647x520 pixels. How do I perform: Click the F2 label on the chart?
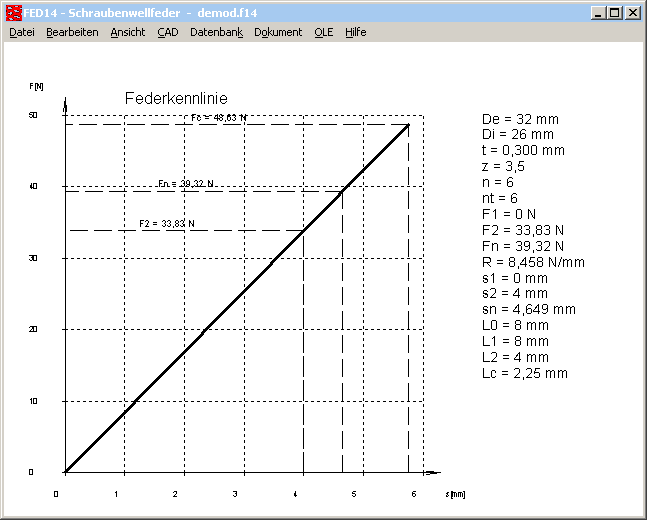coord(166,223)
